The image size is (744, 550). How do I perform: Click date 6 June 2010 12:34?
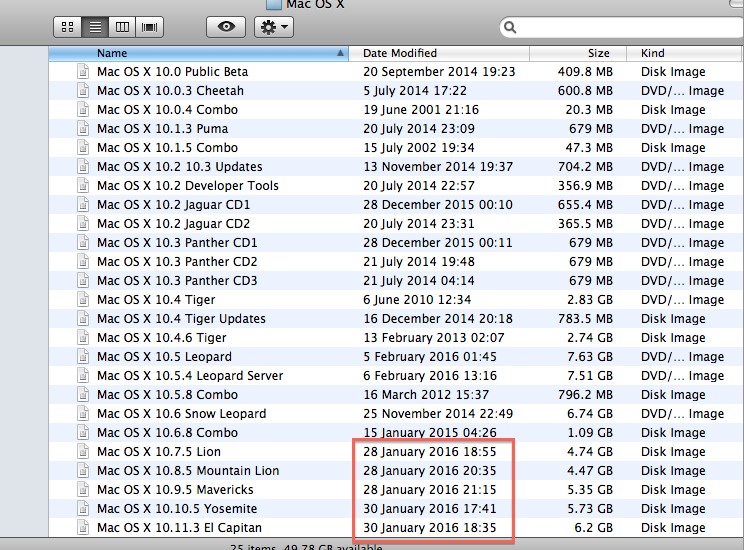click(417, 299)
